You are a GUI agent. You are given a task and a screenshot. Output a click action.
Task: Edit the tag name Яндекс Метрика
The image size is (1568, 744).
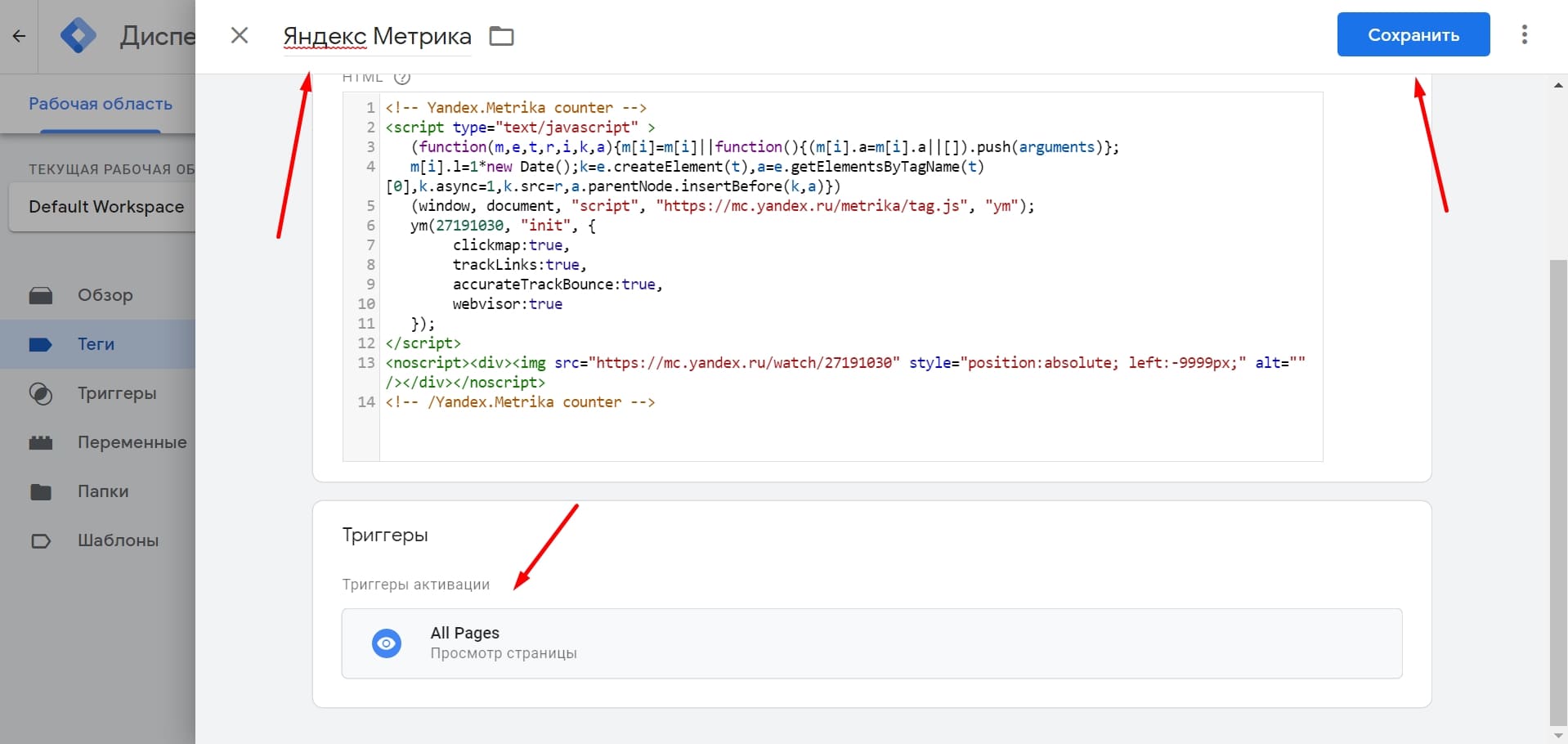coord(377,36)
